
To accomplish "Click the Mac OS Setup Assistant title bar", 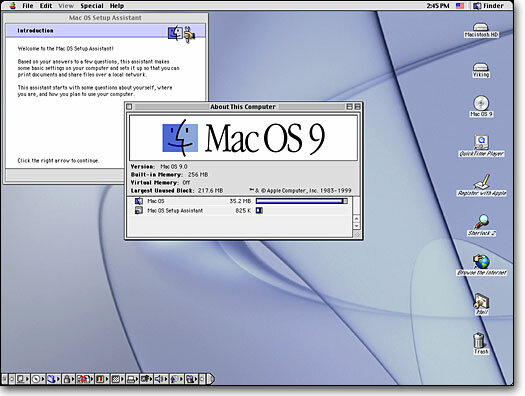I will click(105, 18).
